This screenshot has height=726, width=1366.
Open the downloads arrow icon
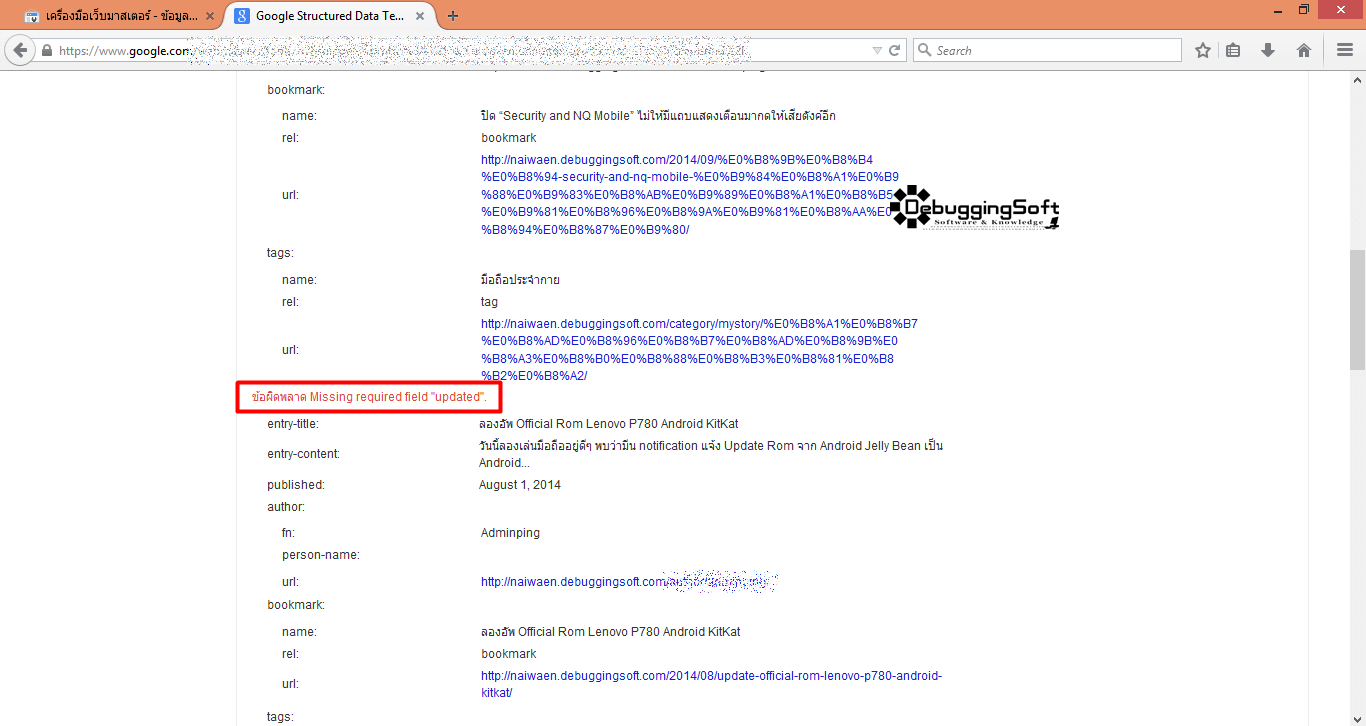1268,50
